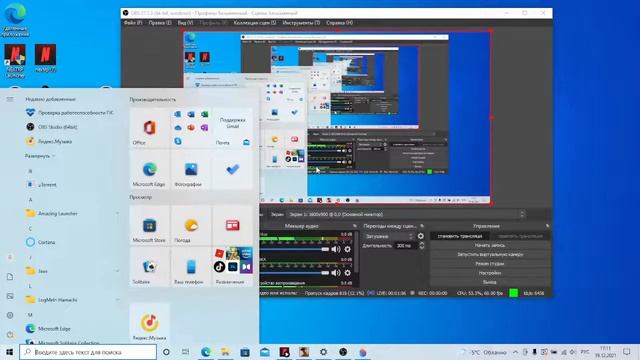Open the Вид menu in OBS
Screen dimensions: 640x360
click(185, 23)
